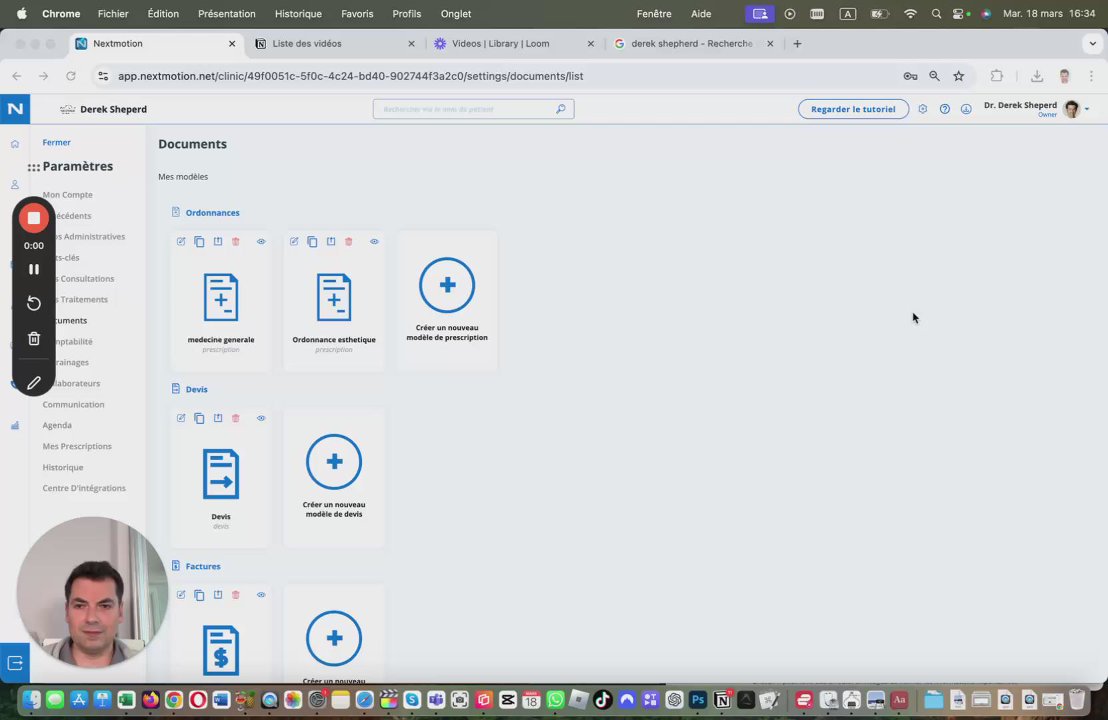Viewport: 1108px width, 720px height.
Task: Open the Ordonnance esthetique document thumbnail
Action: (334, 297)
